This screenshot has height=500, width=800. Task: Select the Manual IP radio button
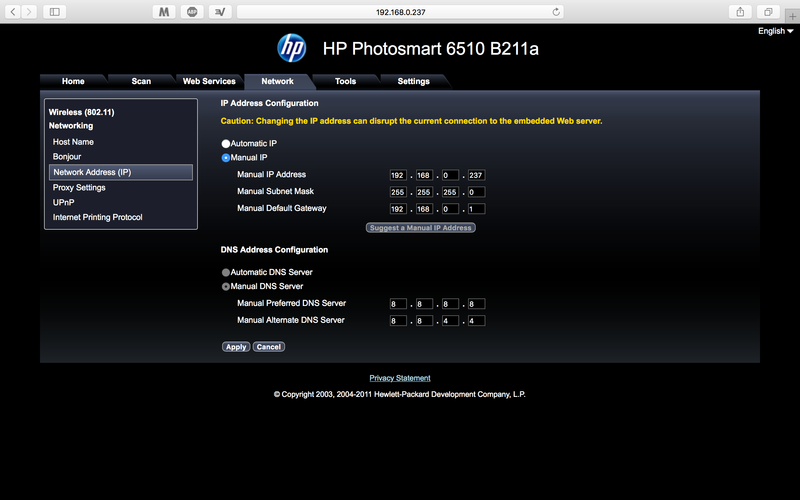[226, 158]
